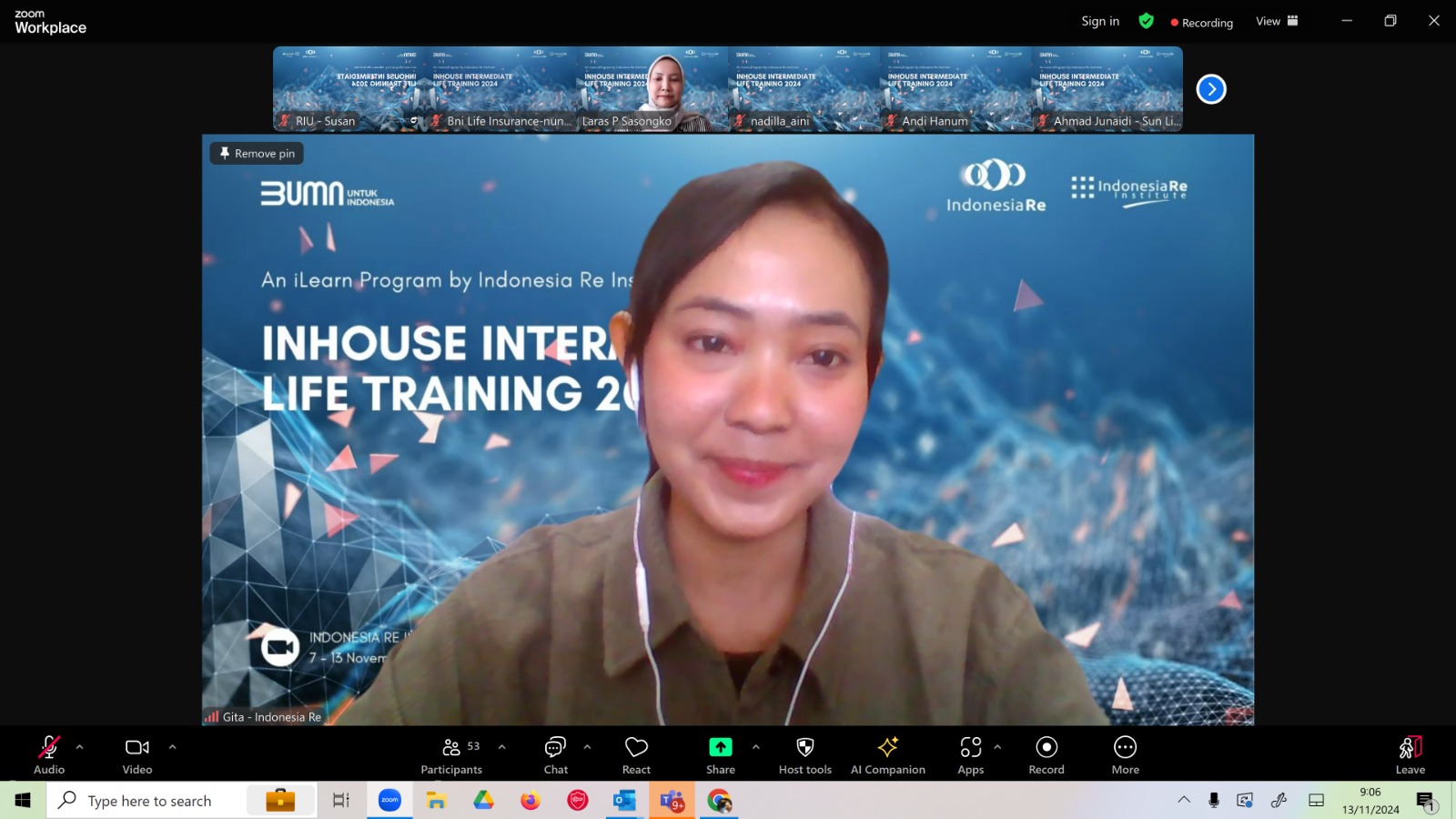
Task: Show next participants with blue arrow
Action: pyautogui.click(x=1211, y=89)
